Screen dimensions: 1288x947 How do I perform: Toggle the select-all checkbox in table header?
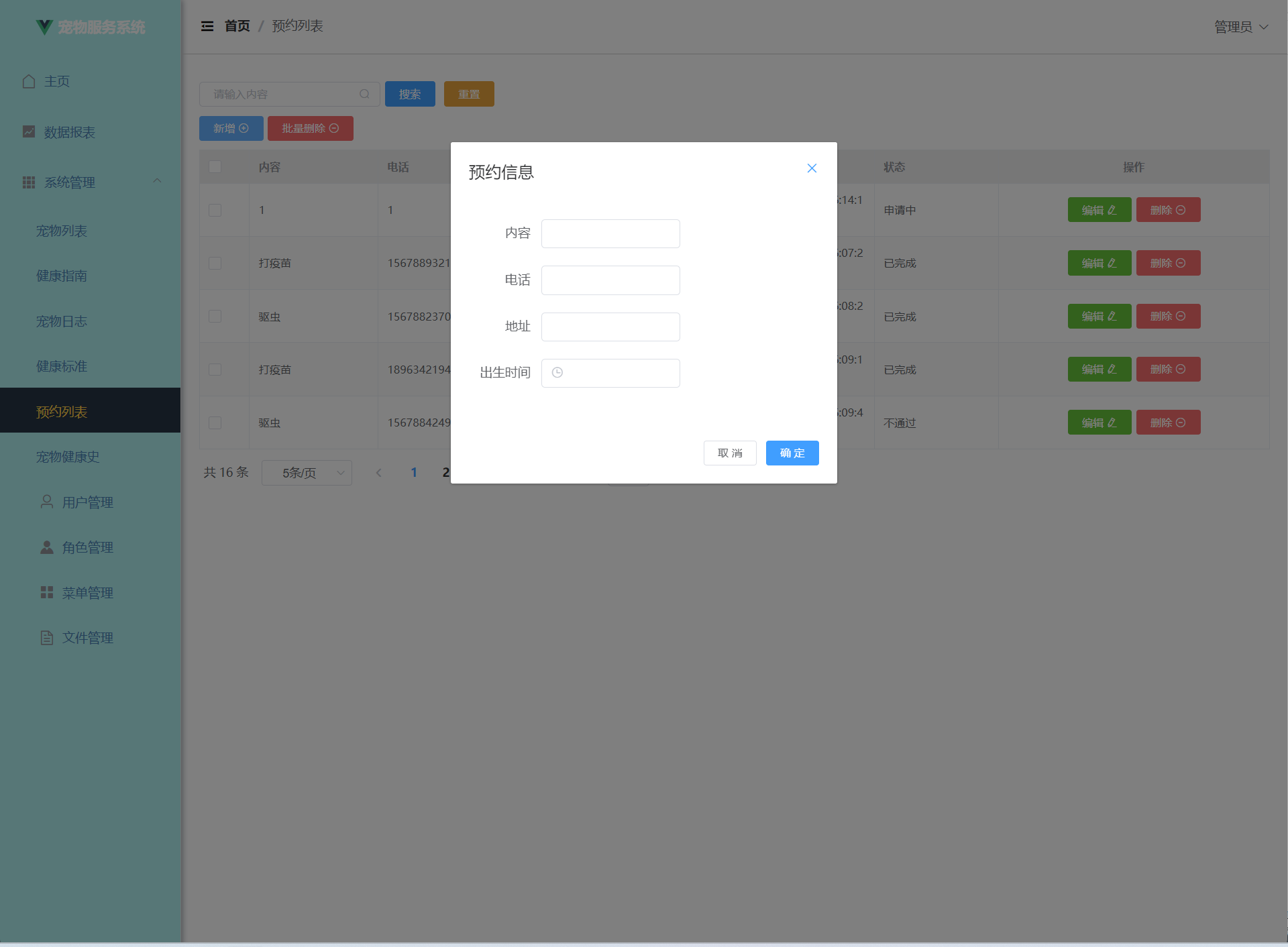[215, 166]
